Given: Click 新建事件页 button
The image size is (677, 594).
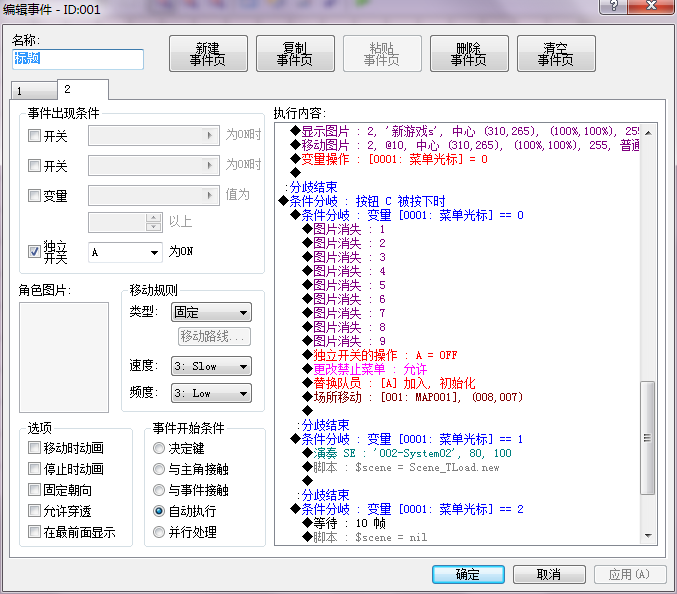Looking at the screenshot, I should (x=208, y=54).
